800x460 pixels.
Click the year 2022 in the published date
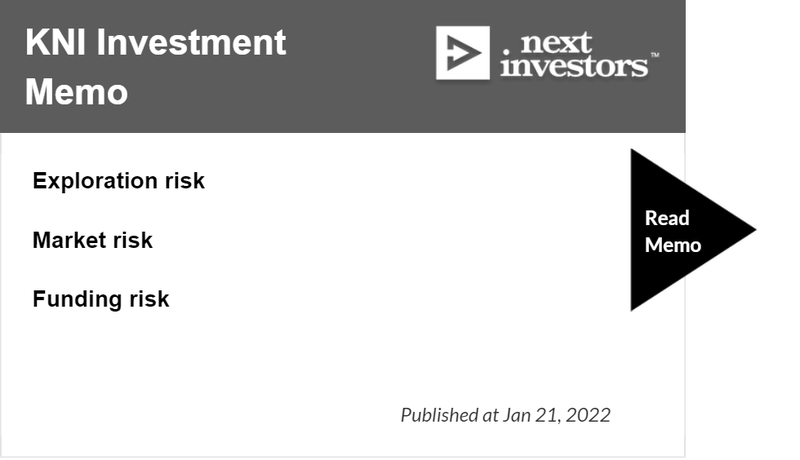point(588,415)
